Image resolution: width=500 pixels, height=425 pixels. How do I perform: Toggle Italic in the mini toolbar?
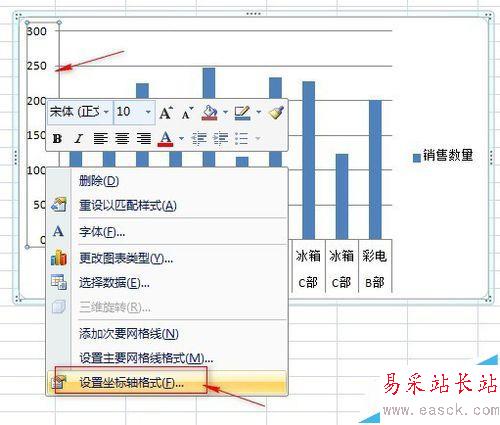(x=79, y=138)
